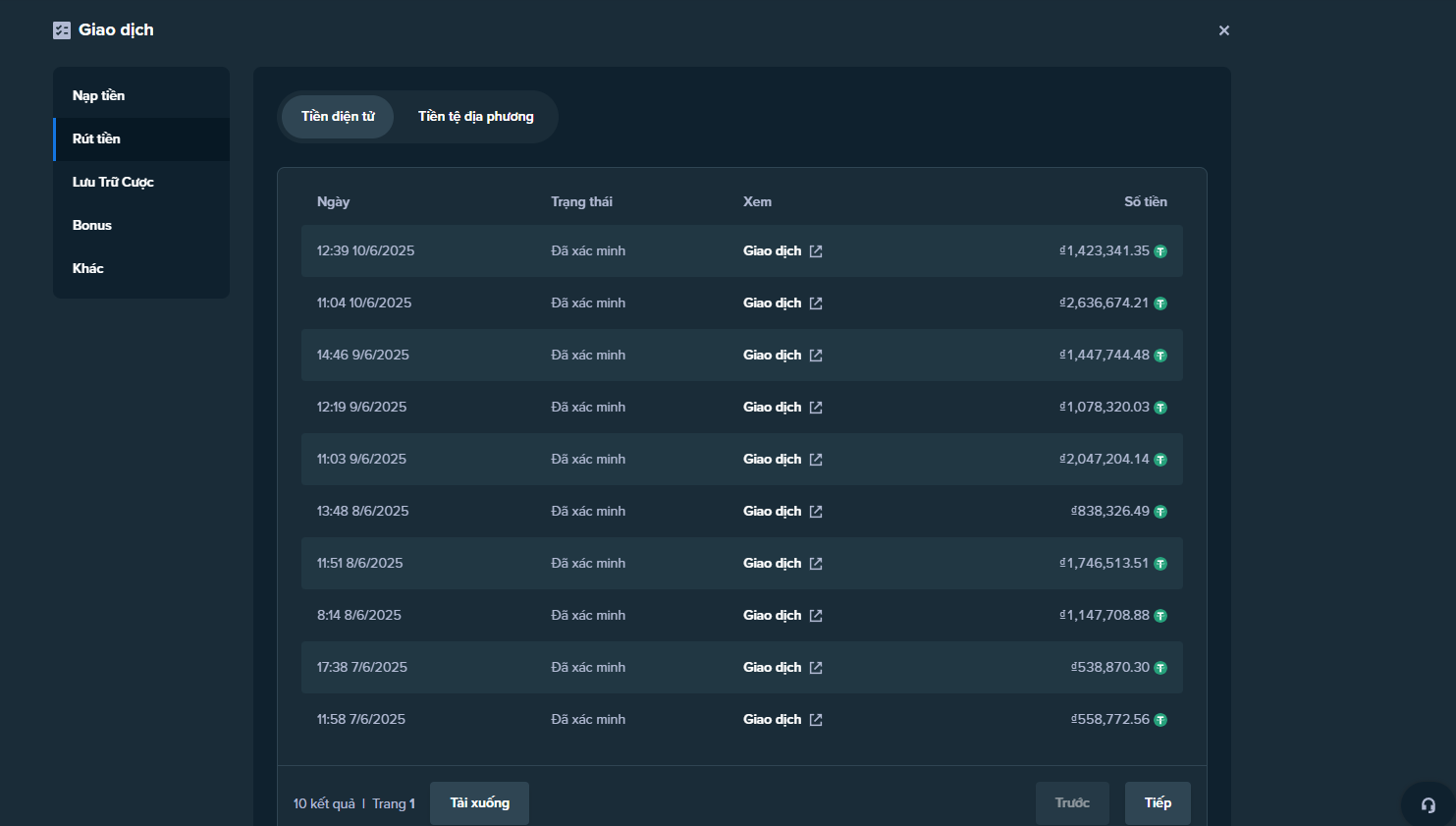Viewport: 1456px width, 826px height.
Task: Go to next page with Tiếp
Action: pos(1158,803)
